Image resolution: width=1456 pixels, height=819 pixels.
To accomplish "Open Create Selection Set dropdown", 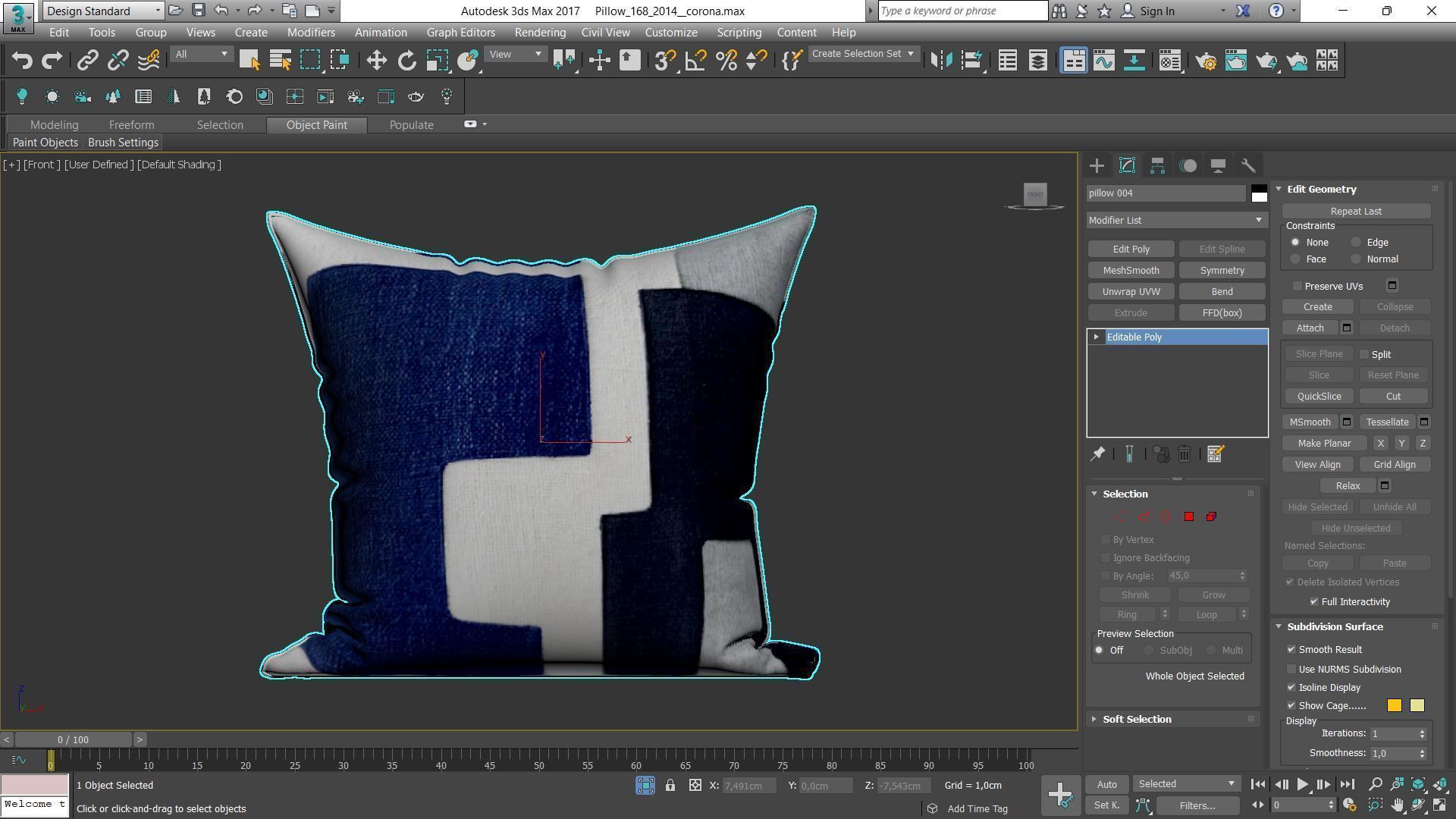I will pyautogui.click(x=863, y=54).
